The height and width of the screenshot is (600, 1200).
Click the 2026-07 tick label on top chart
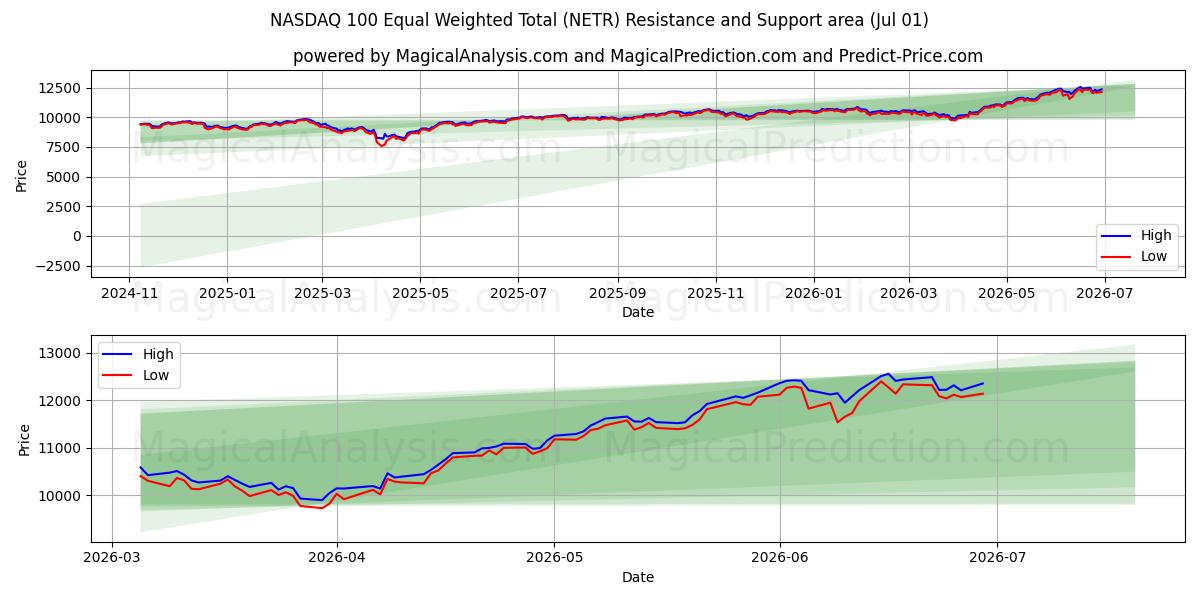[x=1104, y=292]
